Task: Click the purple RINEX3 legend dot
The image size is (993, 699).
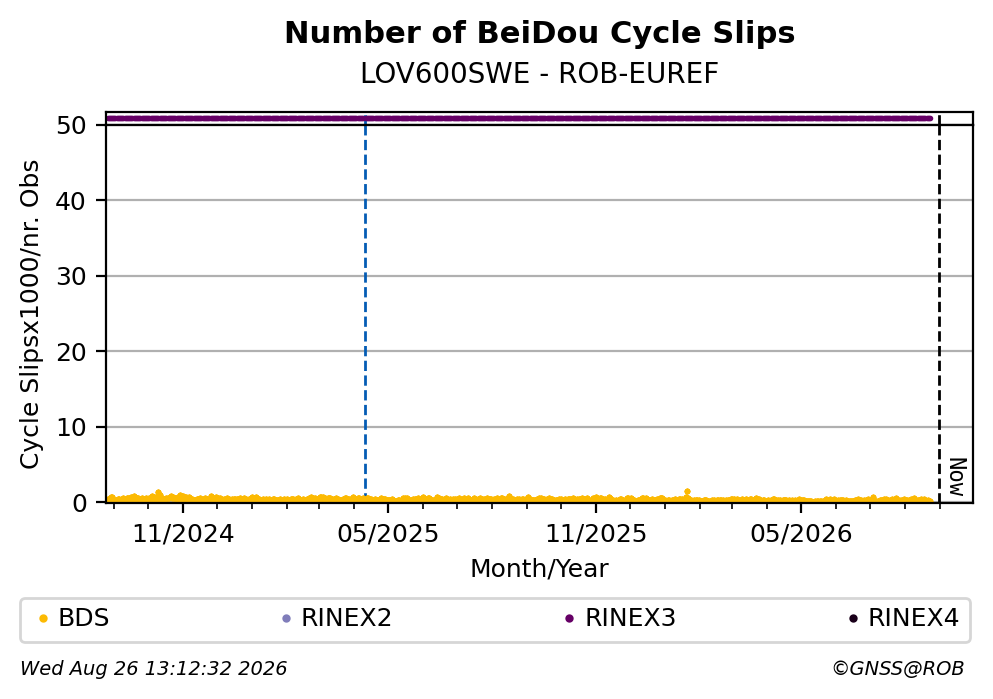Action: coord(569,619)
